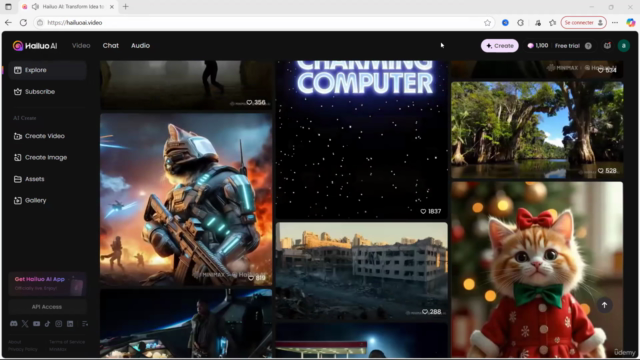
Task: Open the Instagram social icon
Action: pyautogui.click(x=59, y=324)
